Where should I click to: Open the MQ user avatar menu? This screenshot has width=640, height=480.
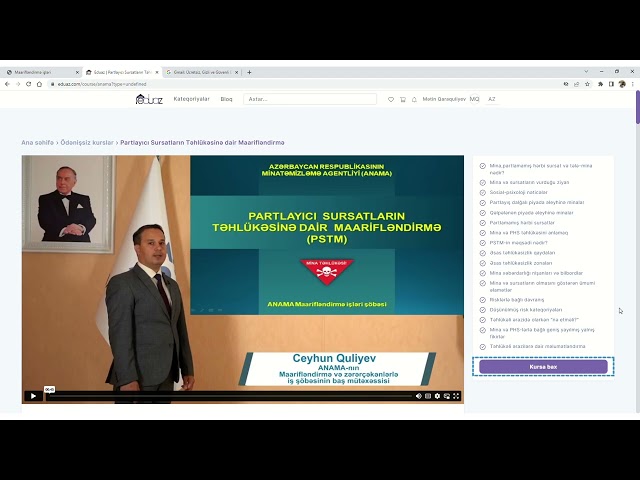(474, 99)
